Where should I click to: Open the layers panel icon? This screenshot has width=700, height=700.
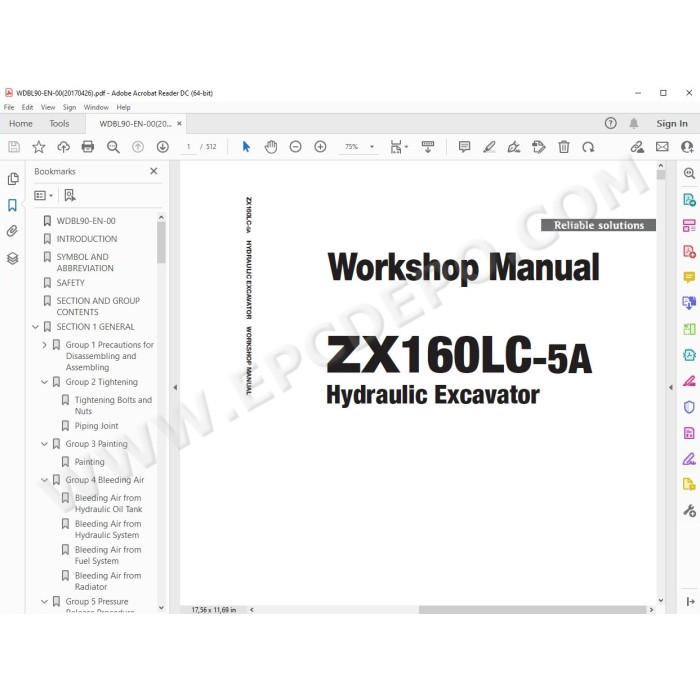coord(12,258)
